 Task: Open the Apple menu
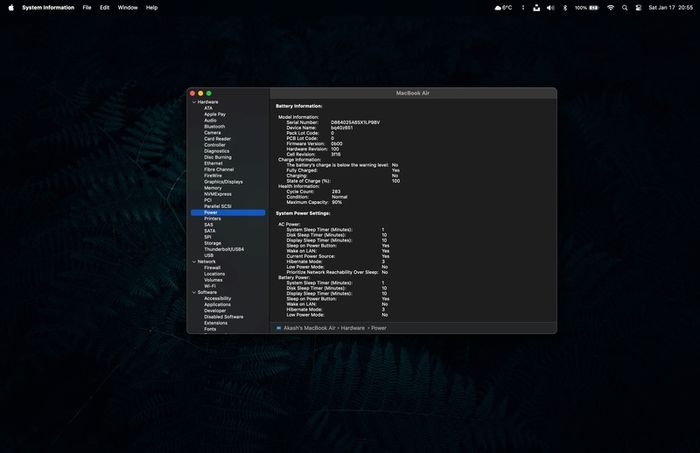11,8
